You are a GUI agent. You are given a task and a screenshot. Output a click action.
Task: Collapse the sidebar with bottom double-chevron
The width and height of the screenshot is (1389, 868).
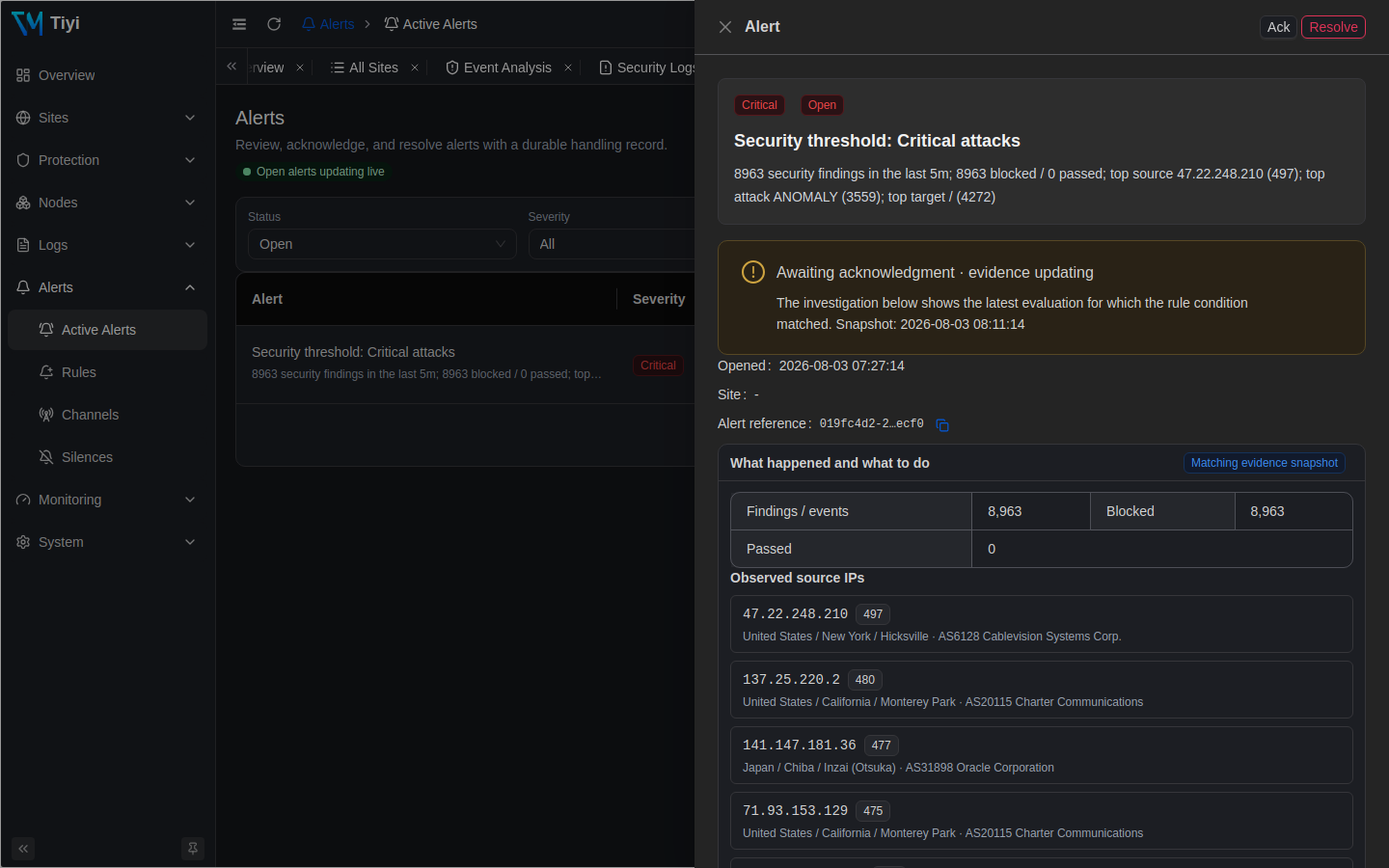pyautogui.click(x=23, y=849)
